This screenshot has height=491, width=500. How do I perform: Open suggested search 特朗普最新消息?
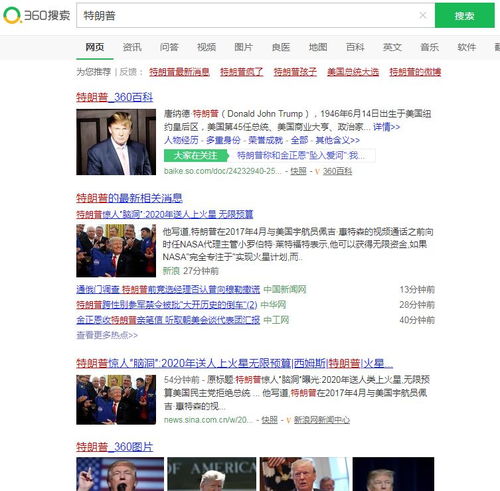(x=179, y=72)
